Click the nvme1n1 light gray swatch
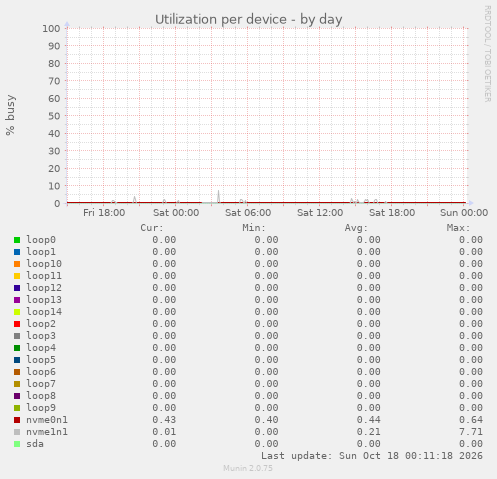This screenshot has width=497, height=479. click(x=17, y=432)
